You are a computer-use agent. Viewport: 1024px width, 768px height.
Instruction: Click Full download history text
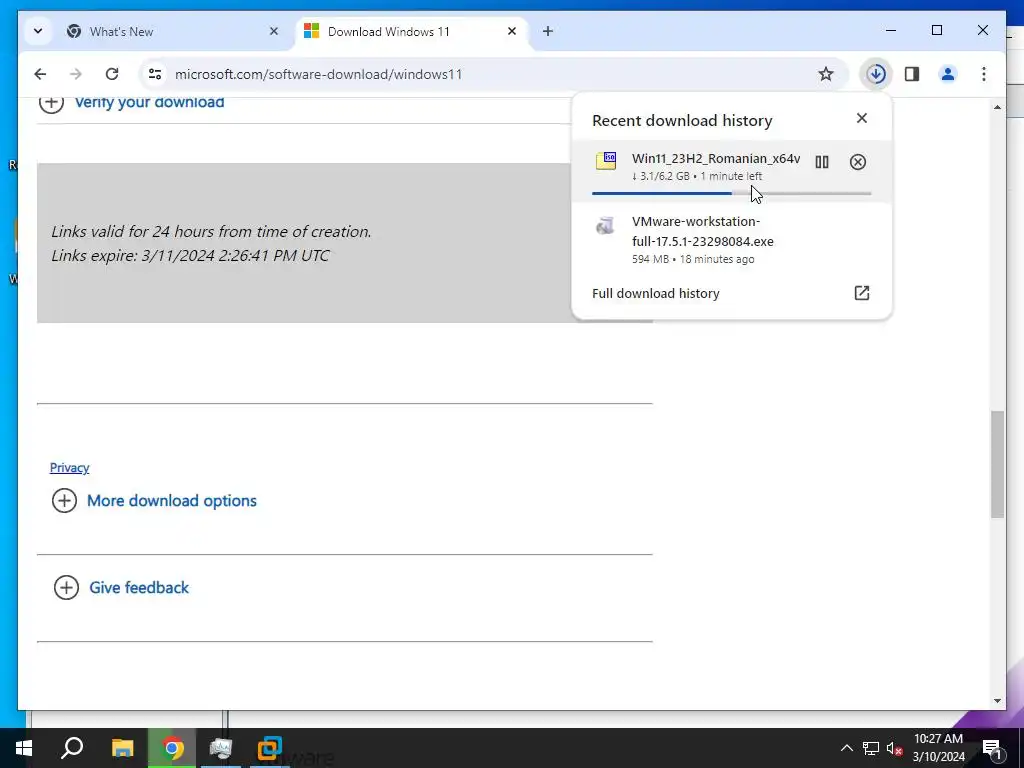(656, 293)
